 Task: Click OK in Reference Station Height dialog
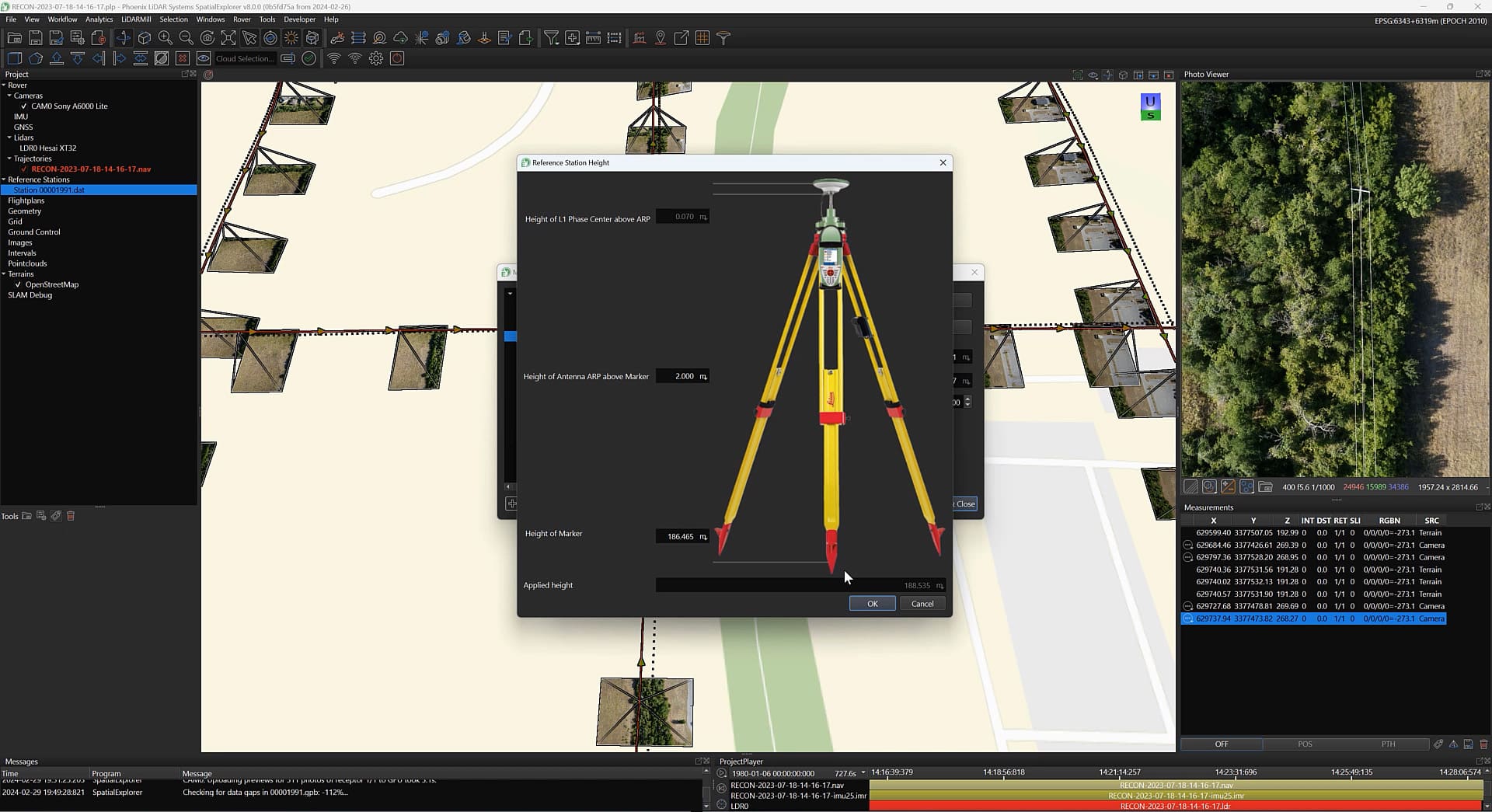pos(872,604)
